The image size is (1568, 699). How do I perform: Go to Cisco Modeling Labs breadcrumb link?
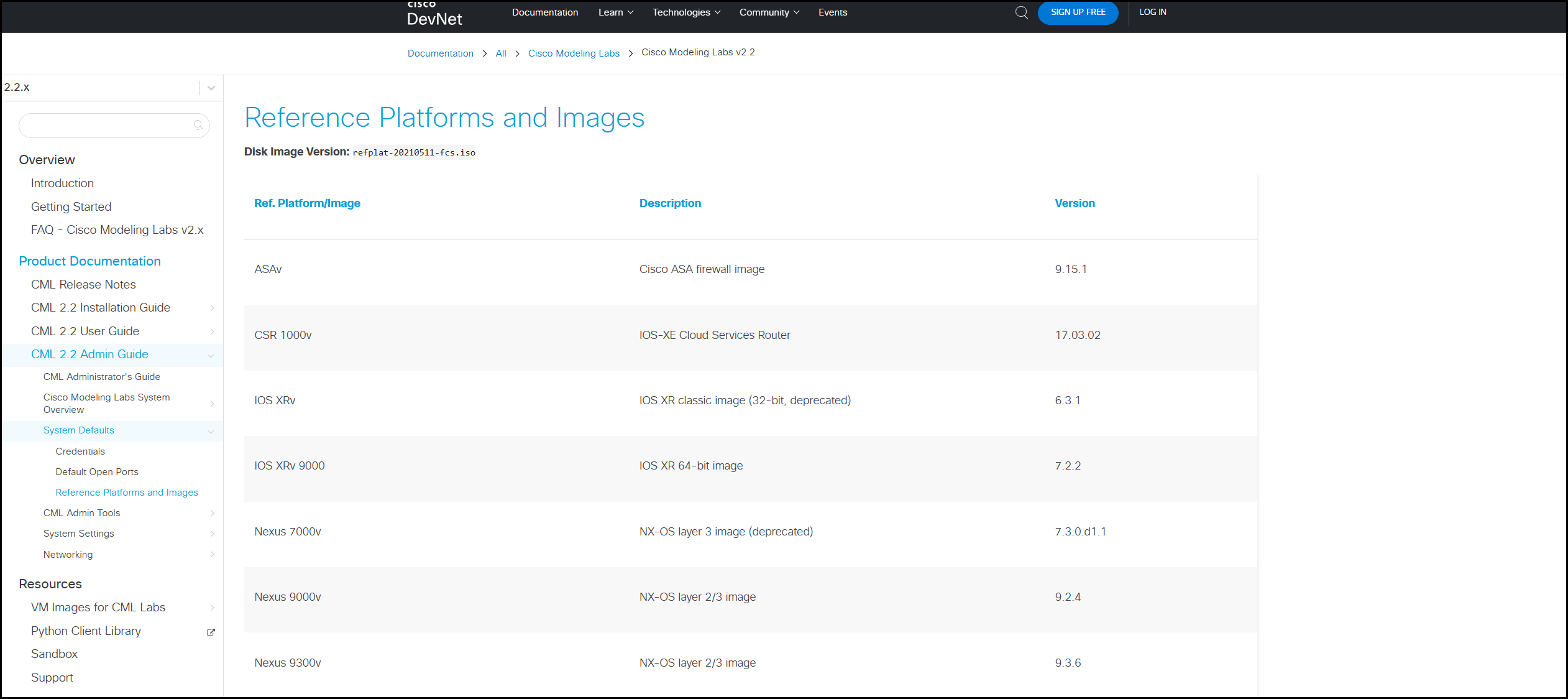click(x=574, y=53)
